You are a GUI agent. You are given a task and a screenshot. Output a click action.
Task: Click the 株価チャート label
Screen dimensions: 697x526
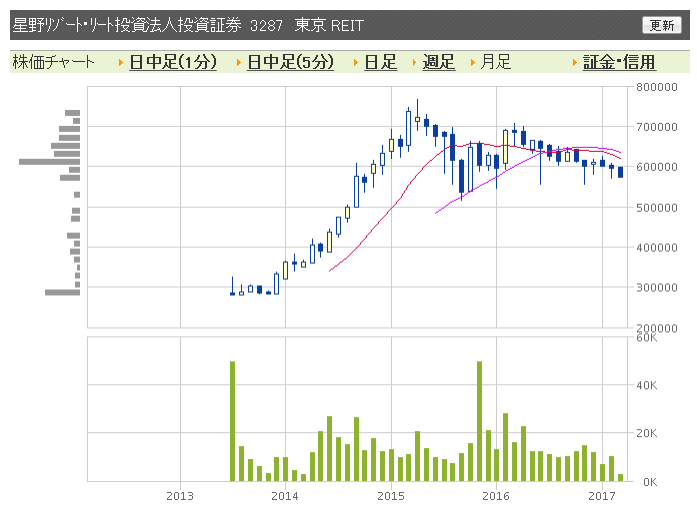[x=53, y=62]
